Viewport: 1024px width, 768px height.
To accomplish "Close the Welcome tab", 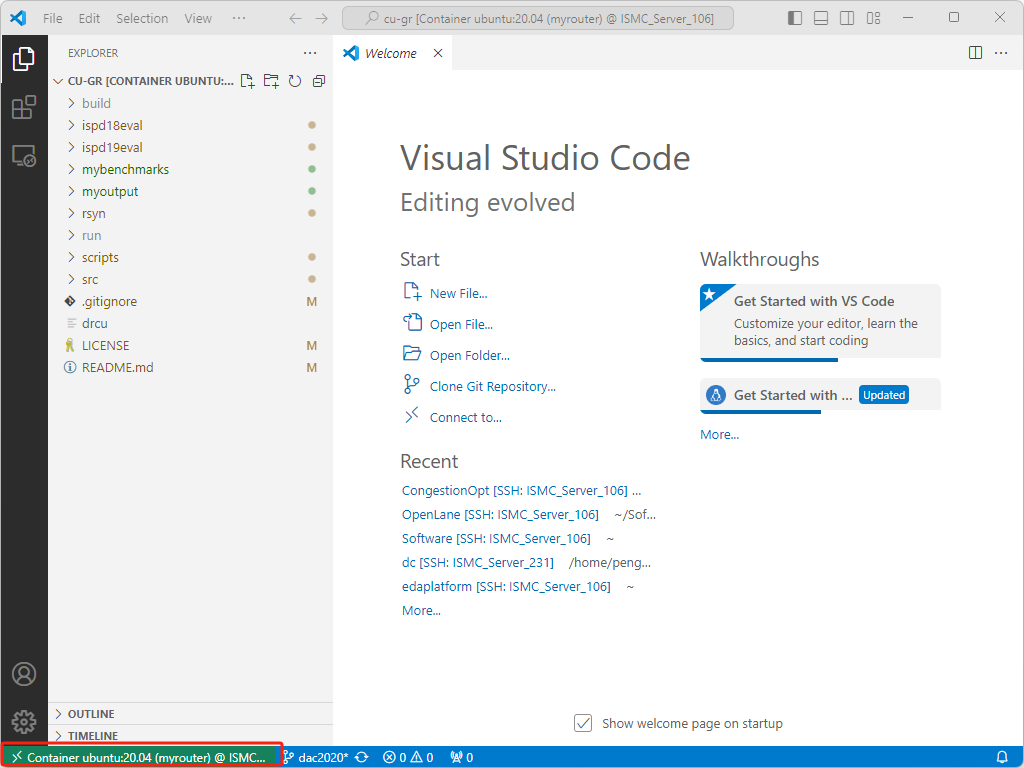I will point(438,53).
